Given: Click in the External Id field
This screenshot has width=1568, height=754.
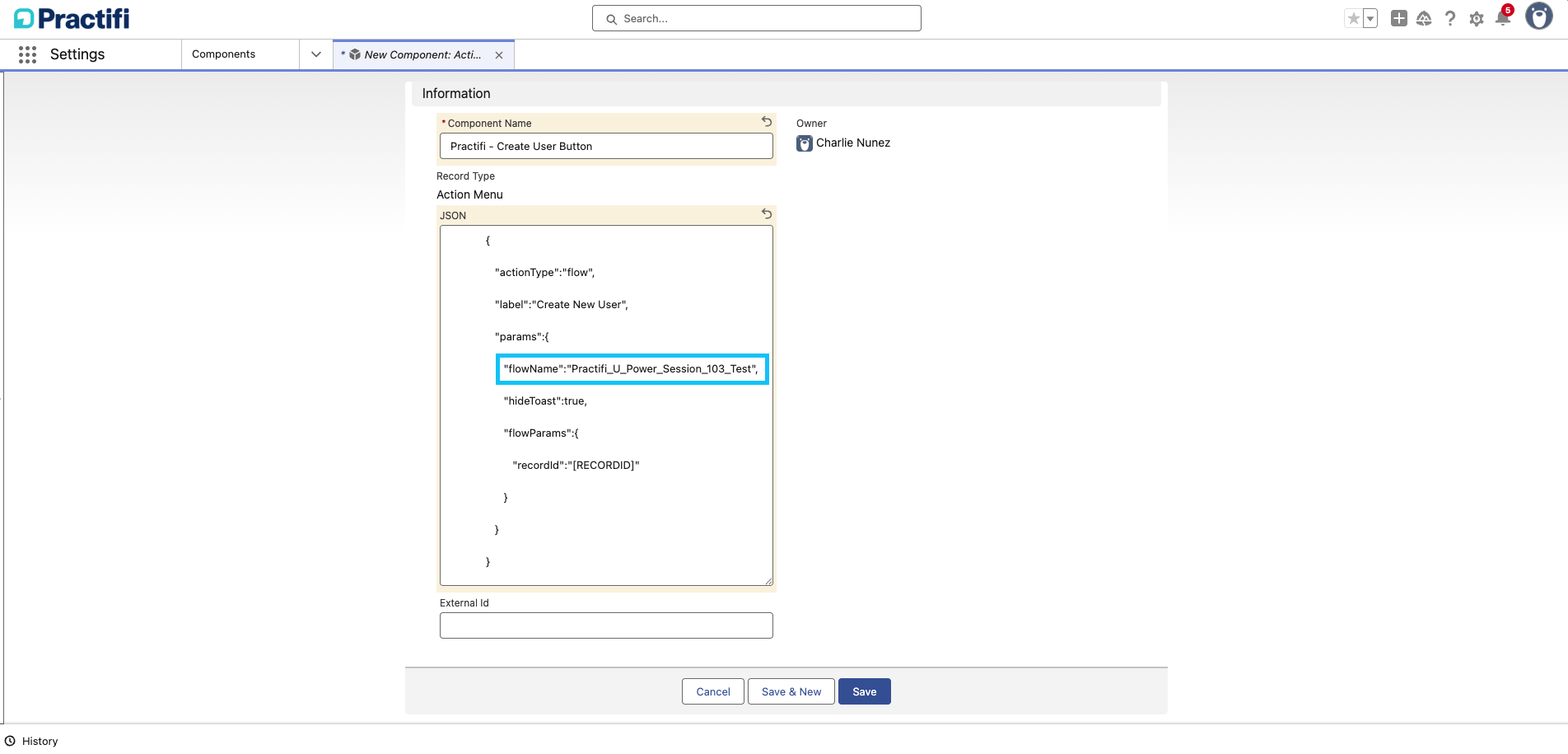Looking at the screenshot, I should [606, 625].
